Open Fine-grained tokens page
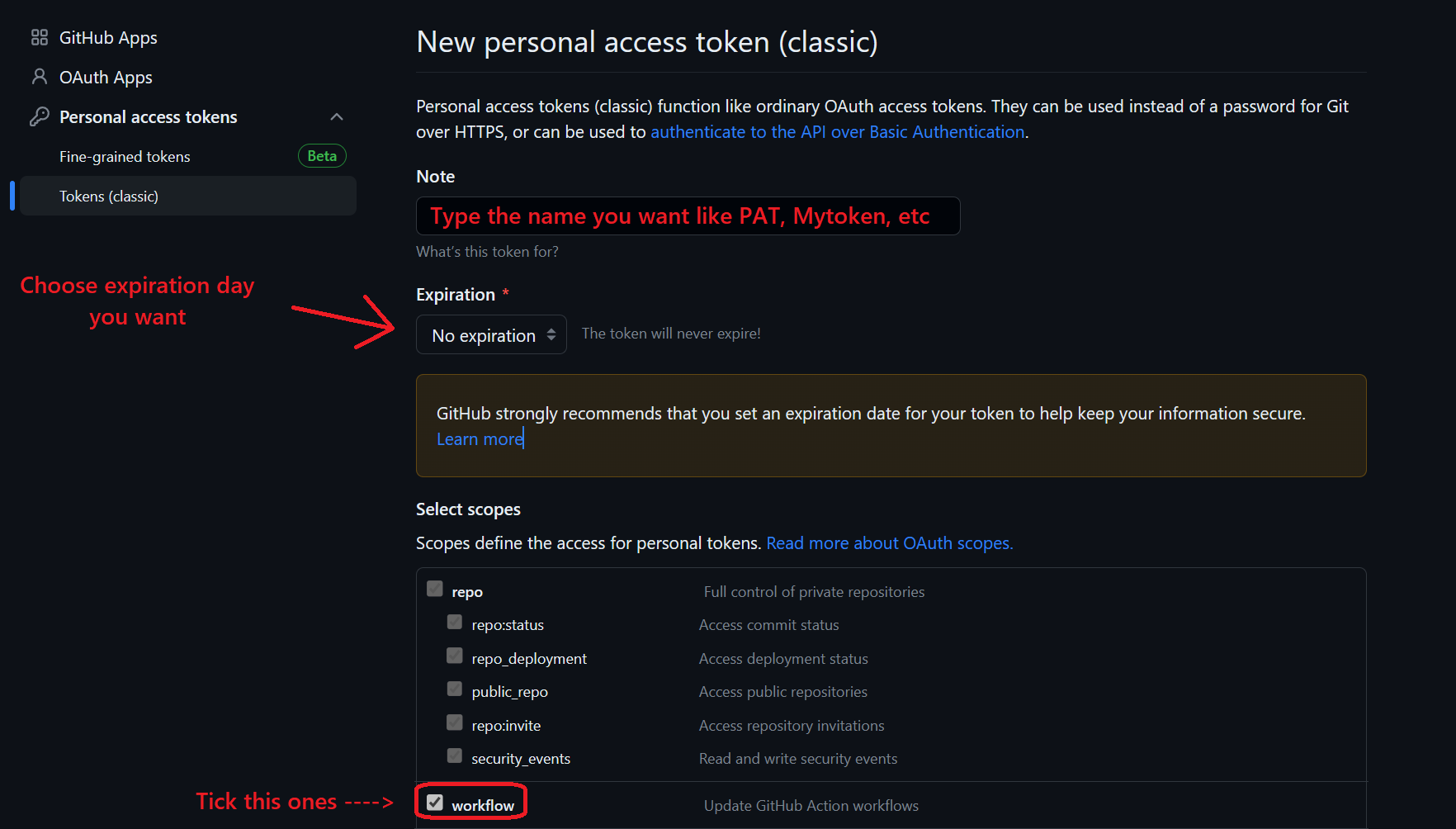1456x829 pixels. click(x=125, y=157)
